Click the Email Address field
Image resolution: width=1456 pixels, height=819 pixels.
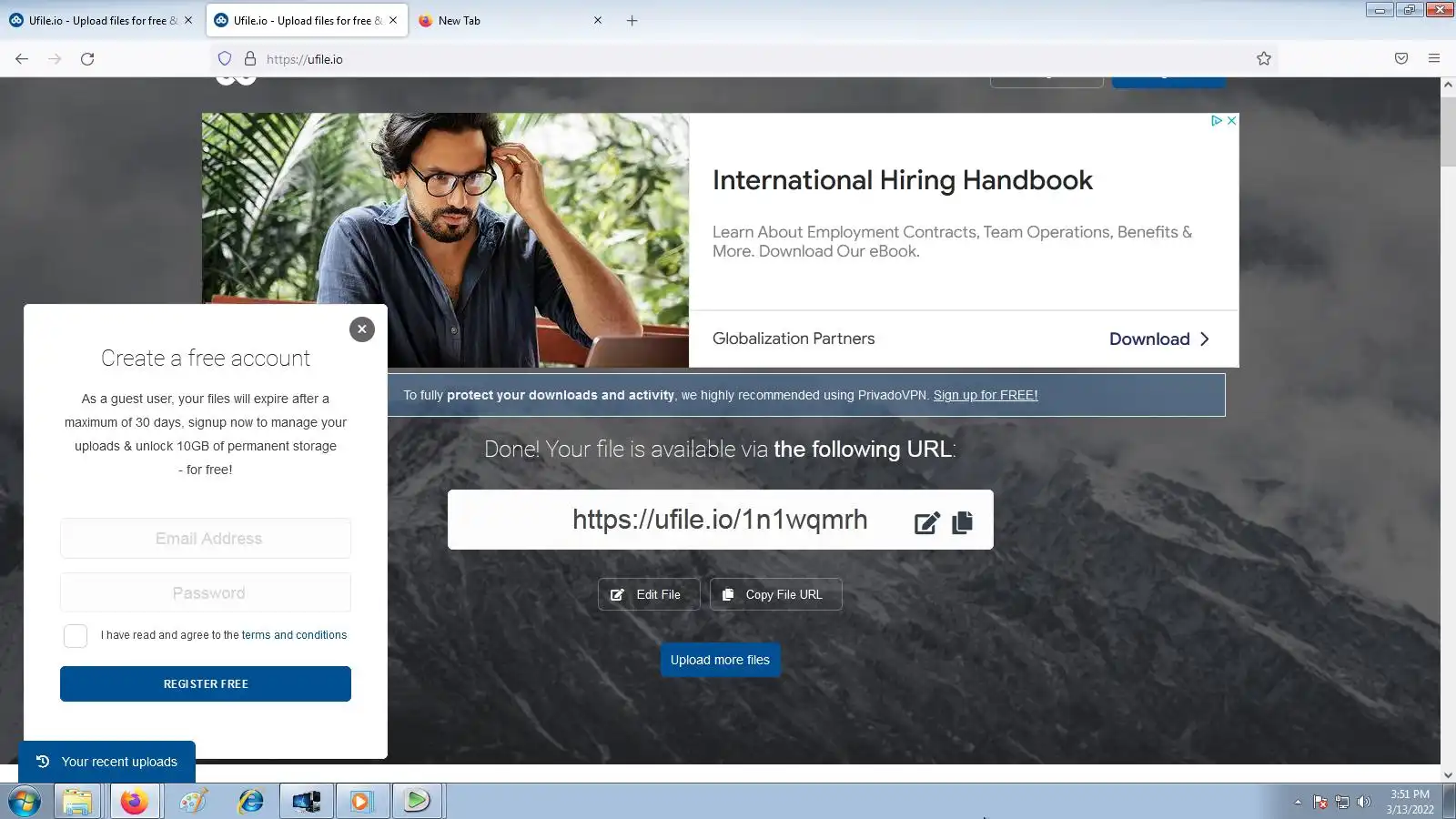pos(206,539)
